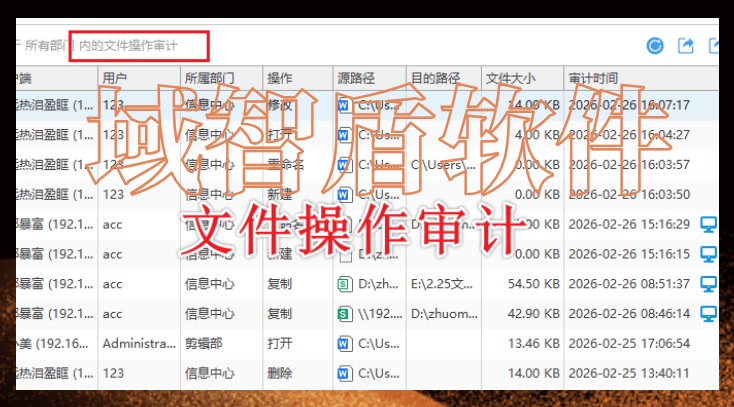734x407 pixels.
Task: Click monitor icon in 15:16:15 row
Action: pyautogui.click(x=709, y=254)
